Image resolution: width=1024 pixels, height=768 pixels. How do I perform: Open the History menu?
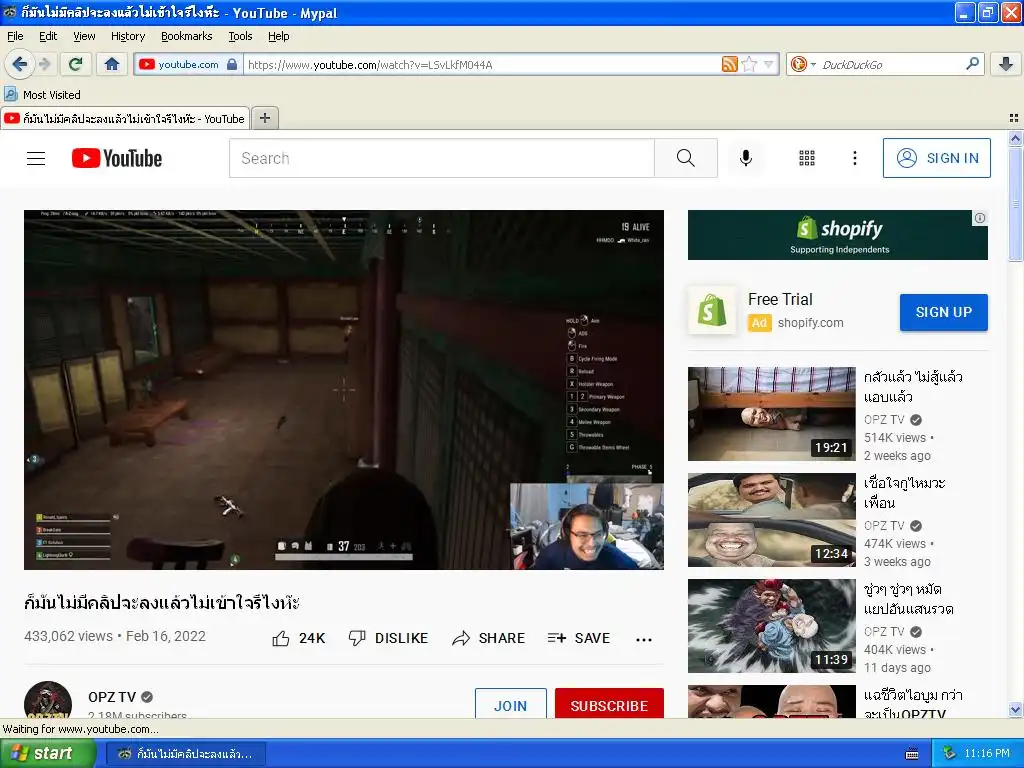click(x=127, y=36)
